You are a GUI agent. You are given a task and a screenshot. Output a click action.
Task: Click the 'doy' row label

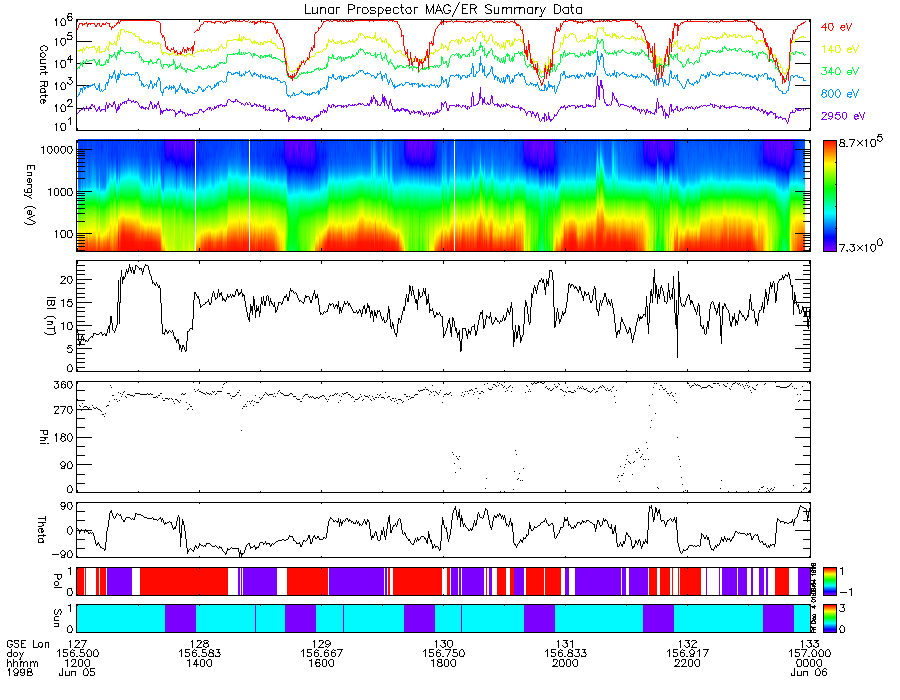click(15, 654)
